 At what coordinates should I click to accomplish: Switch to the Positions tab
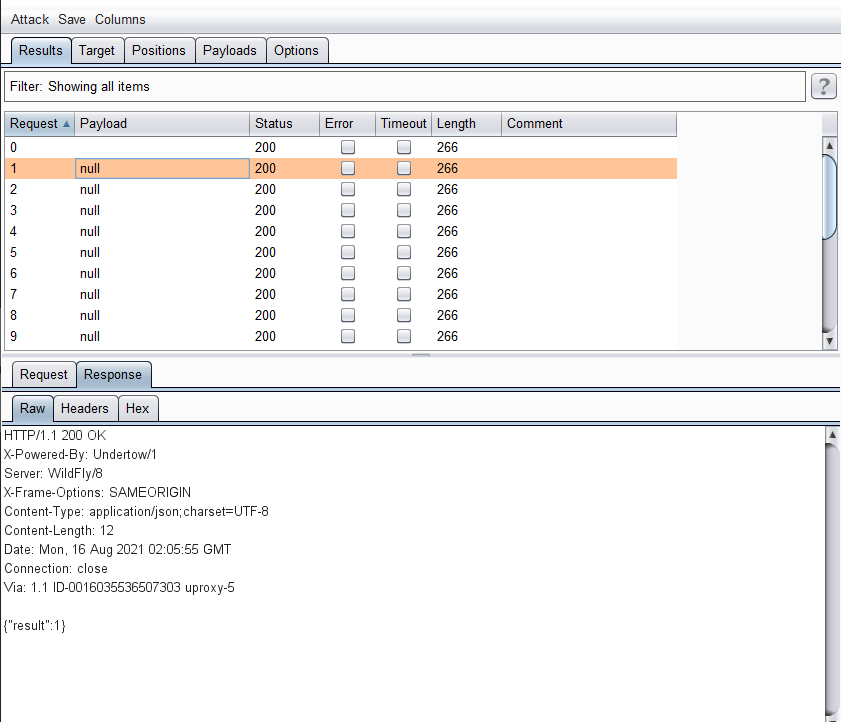click(159, 50)
